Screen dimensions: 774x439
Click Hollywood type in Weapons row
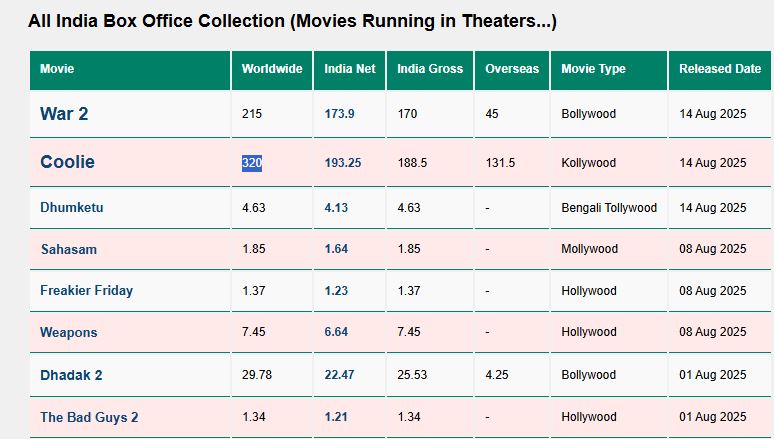588,332
